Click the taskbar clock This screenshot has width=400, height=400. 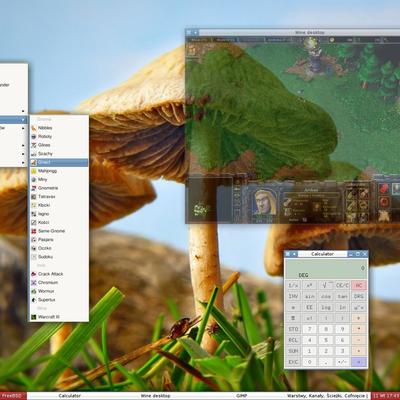386,396
